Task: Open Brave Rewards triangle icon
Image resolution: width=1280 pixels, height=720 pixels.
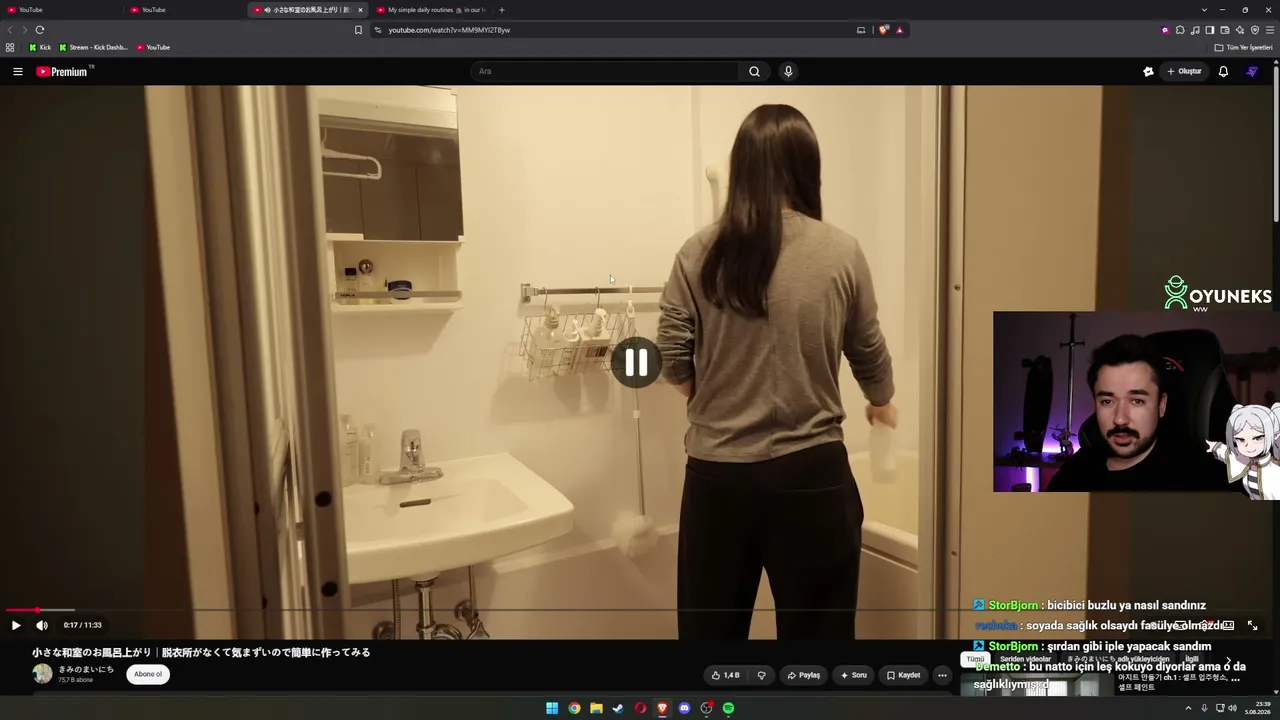Action: click(x=899, y=30)
